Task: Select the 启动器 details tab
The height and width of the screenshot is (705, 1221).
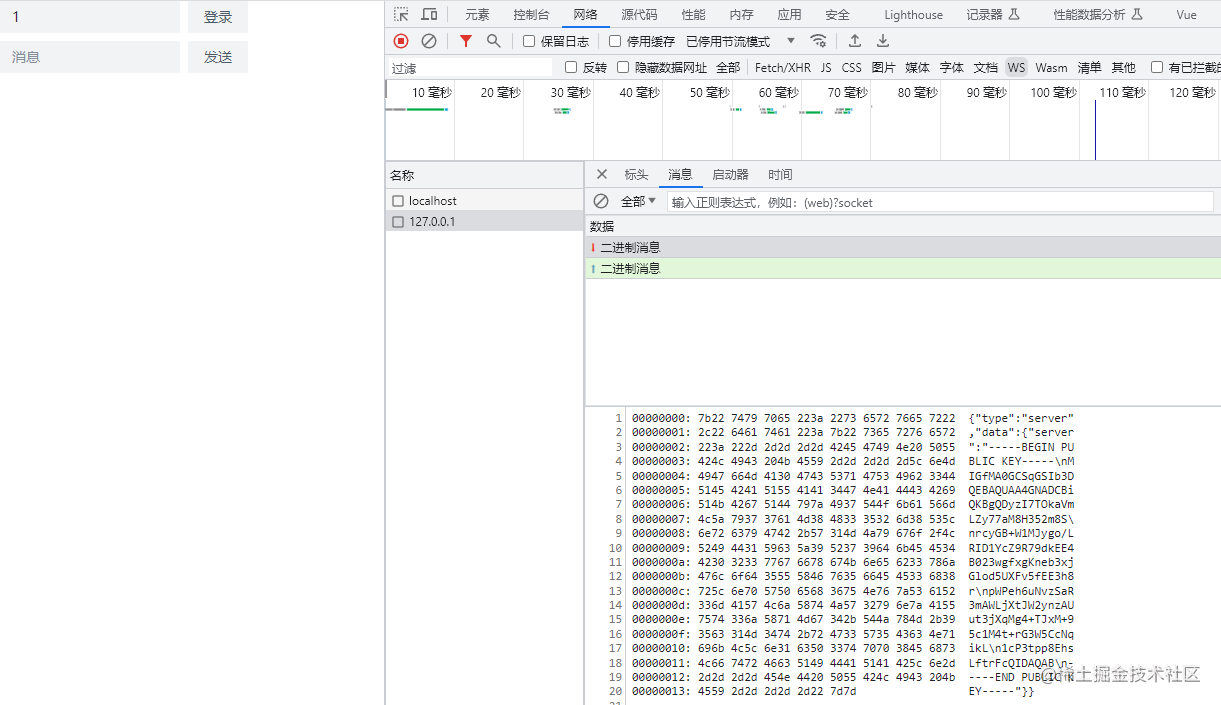Action: tap(730, 174)
